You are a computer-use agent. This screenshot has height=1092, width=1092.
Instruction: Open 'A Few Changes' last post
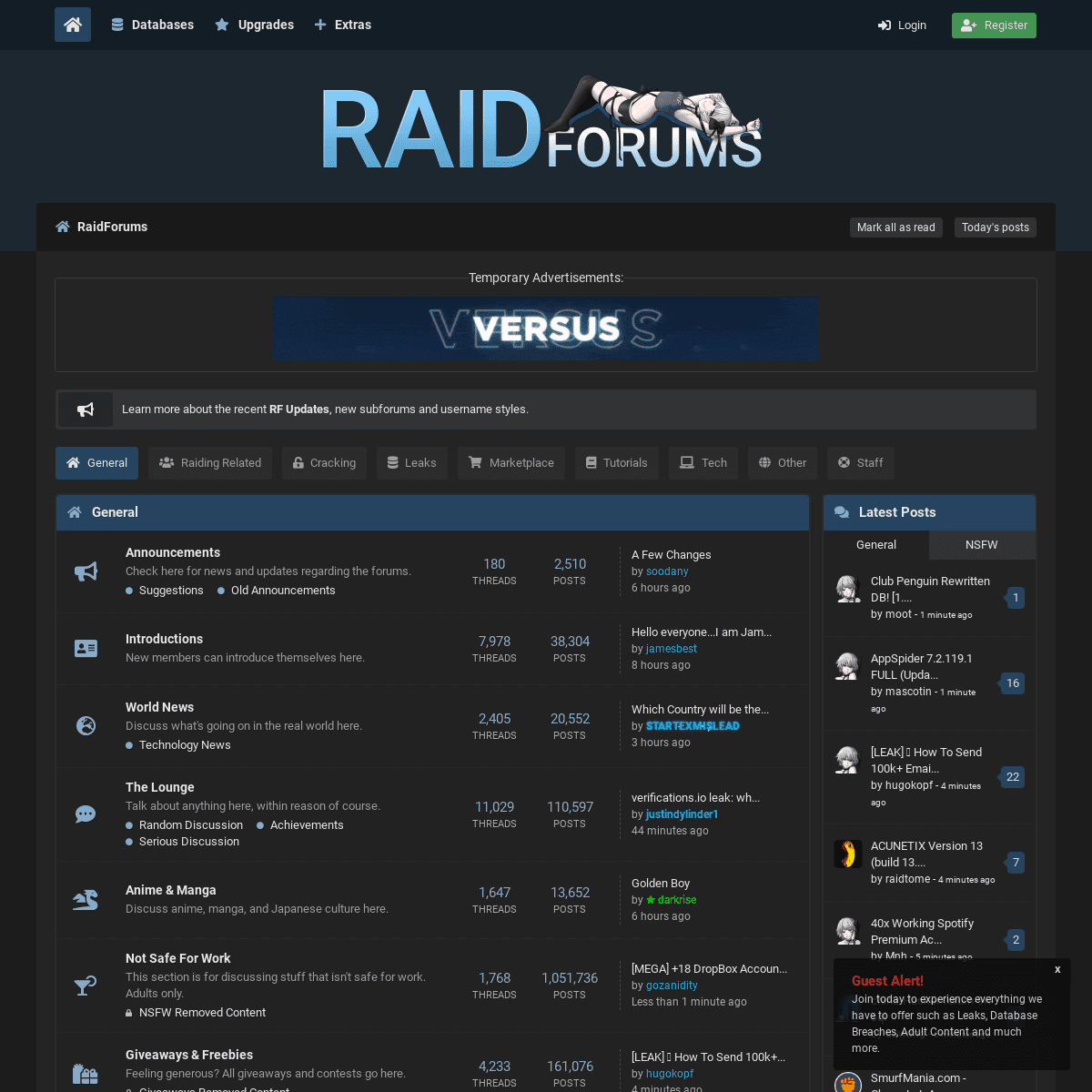tap(672, 555)
